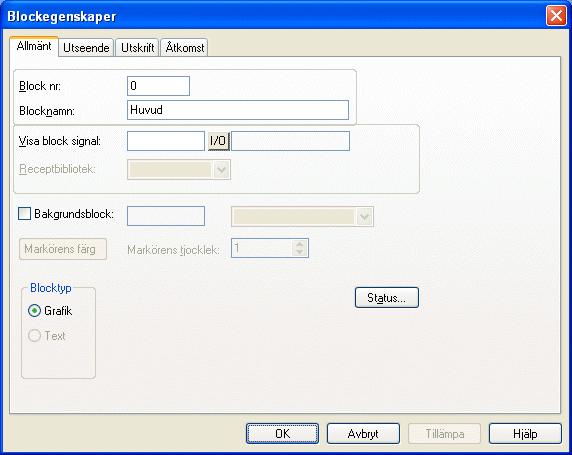Image resolution: width=572 pixels, height=455 pixels.
Task: Click the field right of I/O button
Action: click(290, 141)
